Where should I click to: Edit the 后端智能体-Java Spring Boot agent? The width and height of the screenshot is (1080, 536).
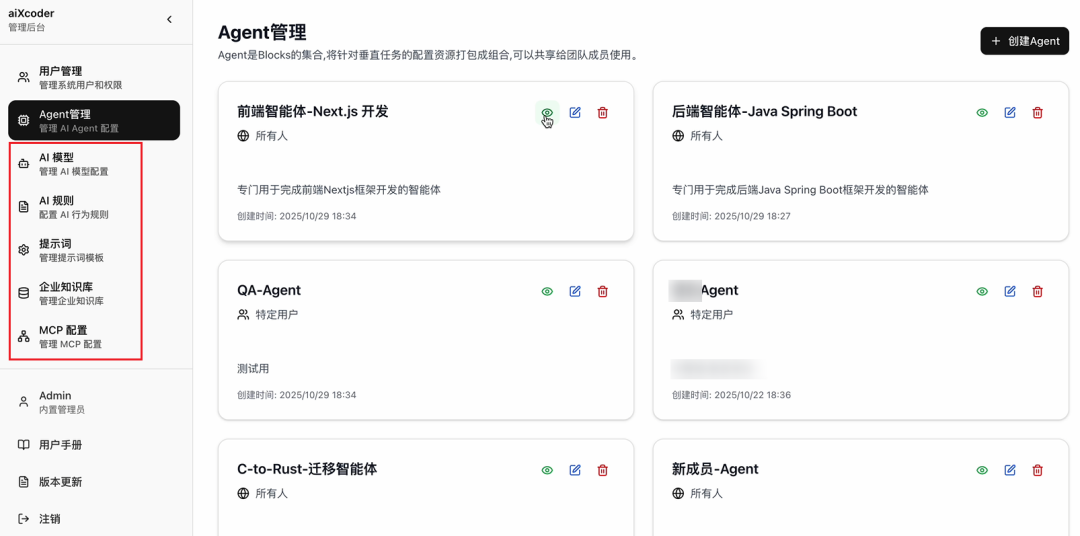(x=1010, y=113)
